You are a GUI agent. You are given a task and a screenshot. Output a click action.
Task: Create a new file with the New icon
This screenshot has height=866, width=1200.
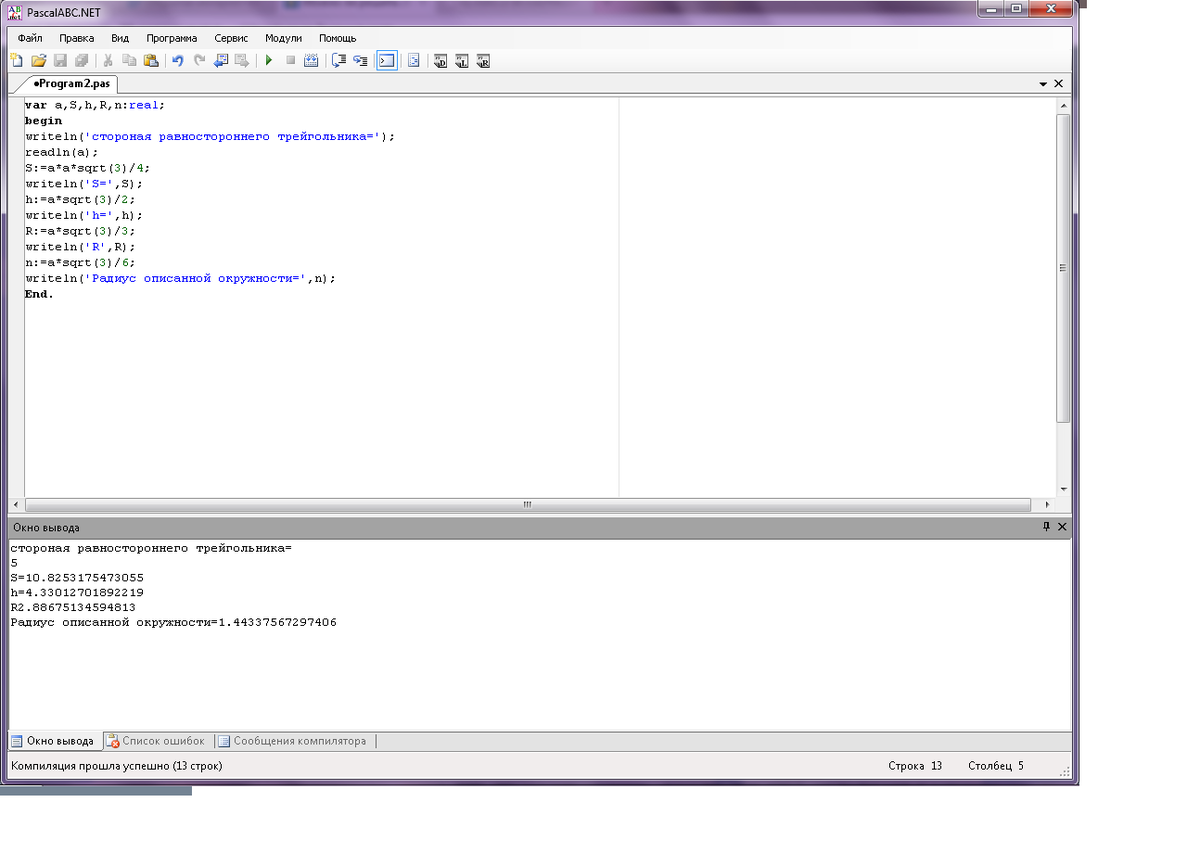point(16,61)
